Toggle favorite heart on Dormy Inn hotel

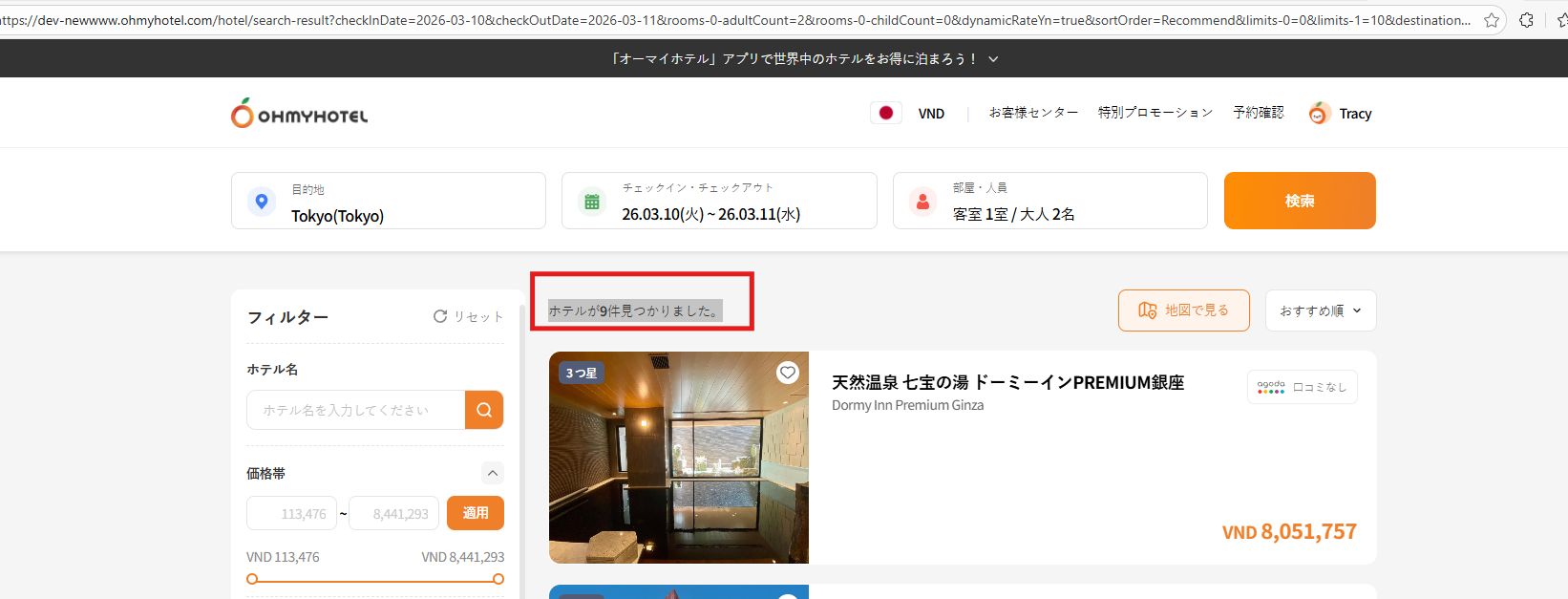pos(788,373)
